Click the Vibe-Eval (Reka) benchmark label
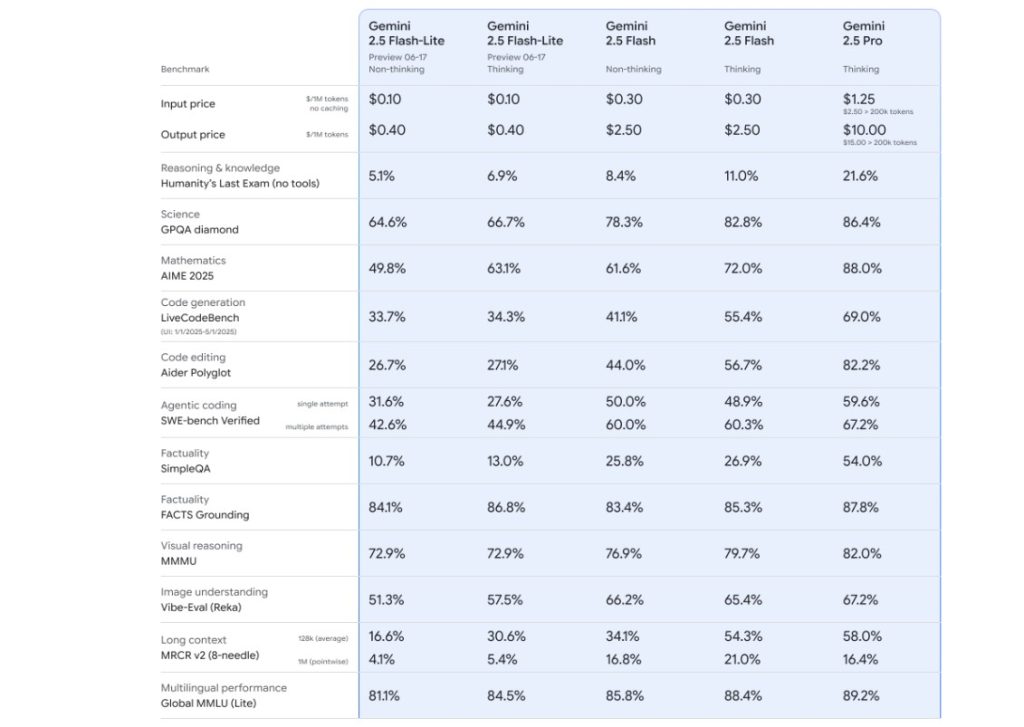Screen dimensions: 1024x727 click(x=201, y=607)
